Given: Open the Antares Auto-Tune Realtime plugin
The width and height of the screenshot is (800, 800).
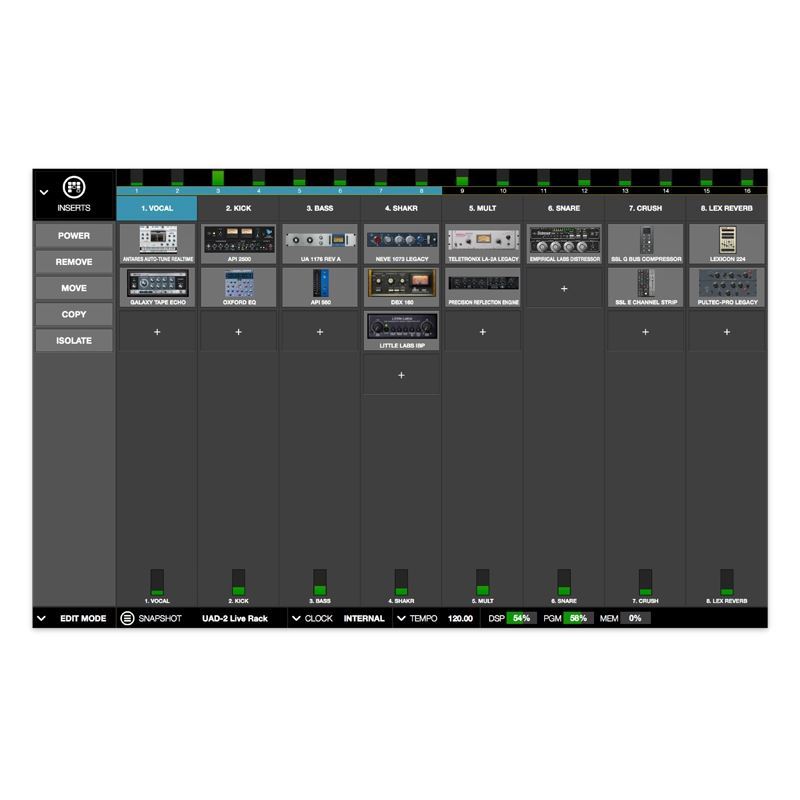Looking at the screenshot, I should click(x=158, y=244).
